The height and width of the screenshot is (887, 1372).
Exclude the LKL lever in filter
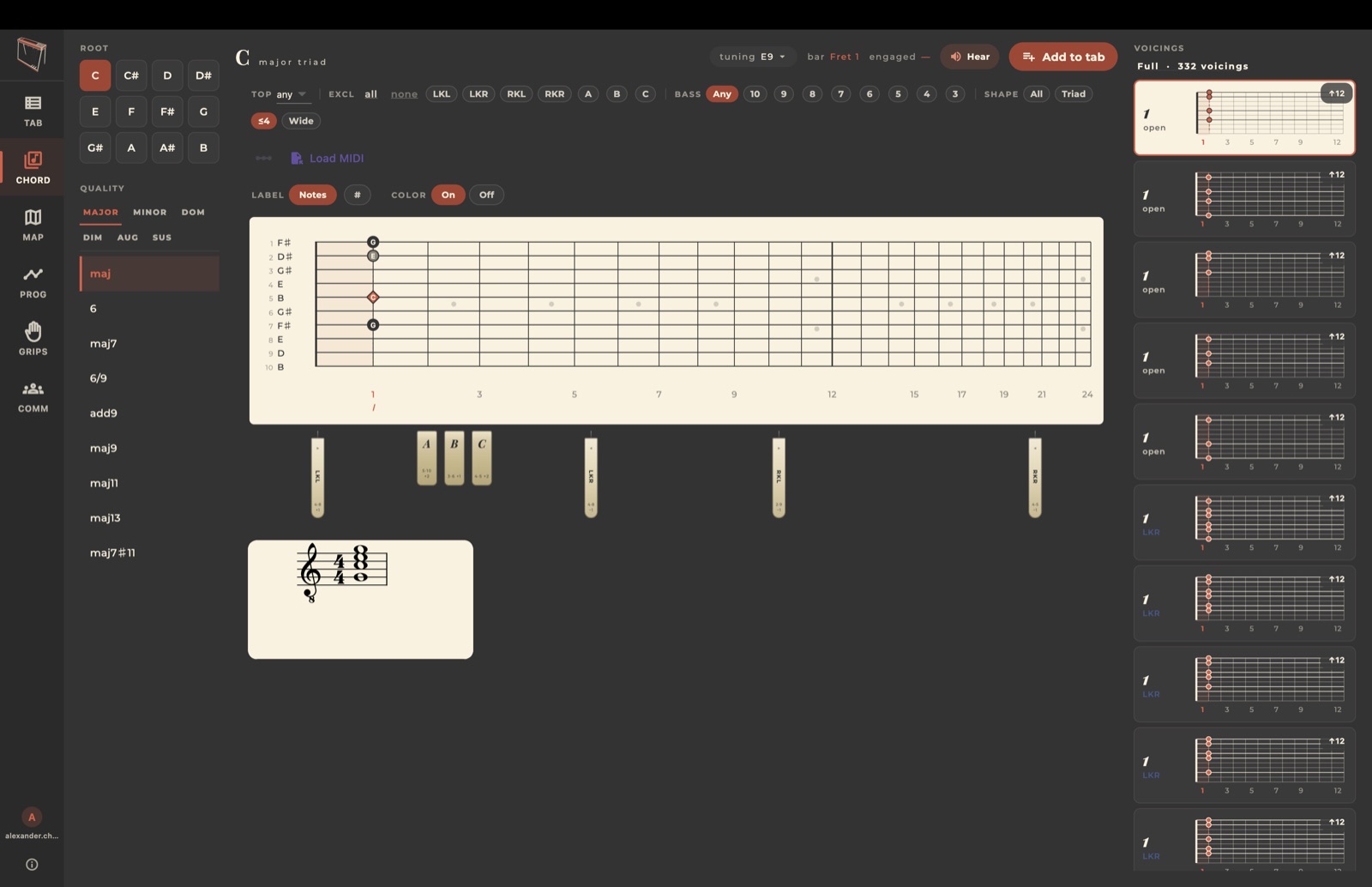442,94
